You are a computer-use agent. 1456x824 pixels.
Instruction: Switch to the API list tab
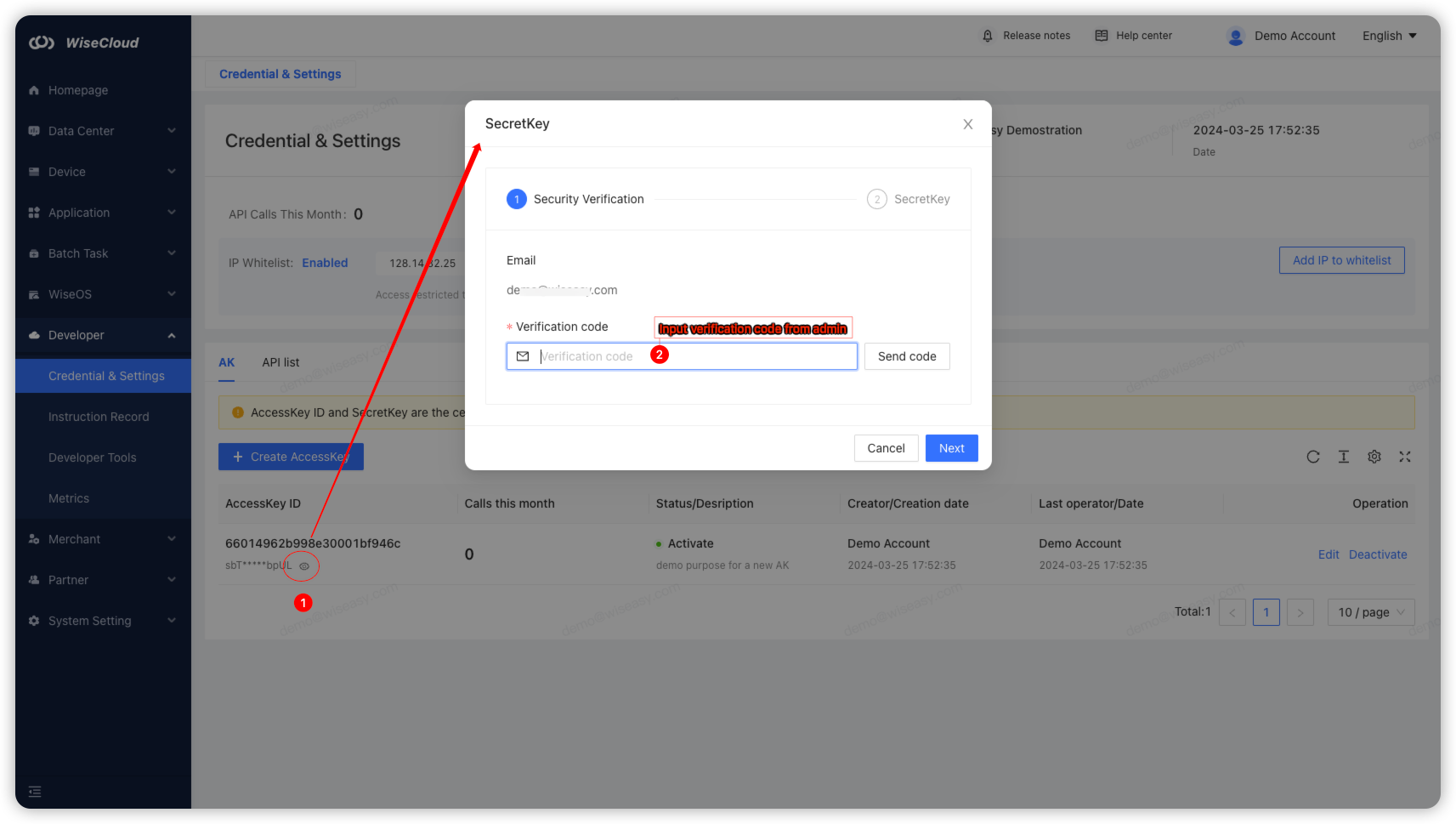tap(280, 362)
